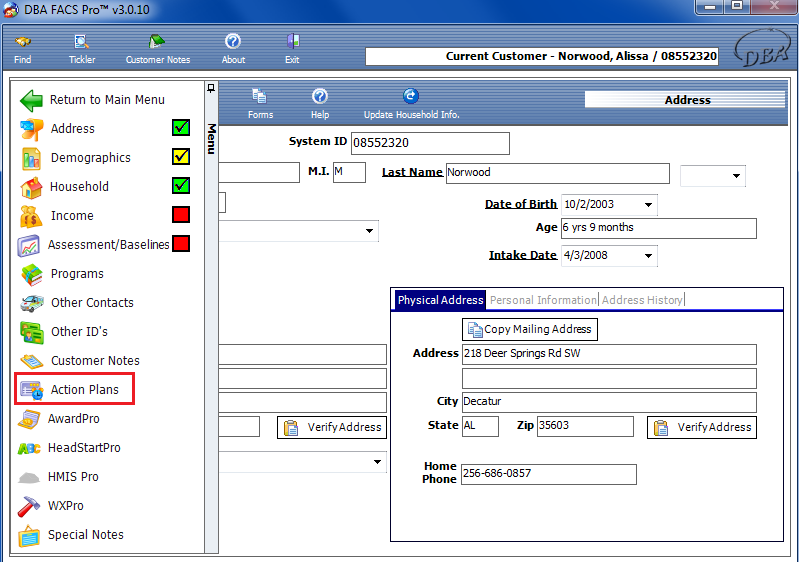Viewport: 799px width, 562px height.
Task: Open the HMIS Pro icon
Action: pyautogui.click(x=29, y=477)
